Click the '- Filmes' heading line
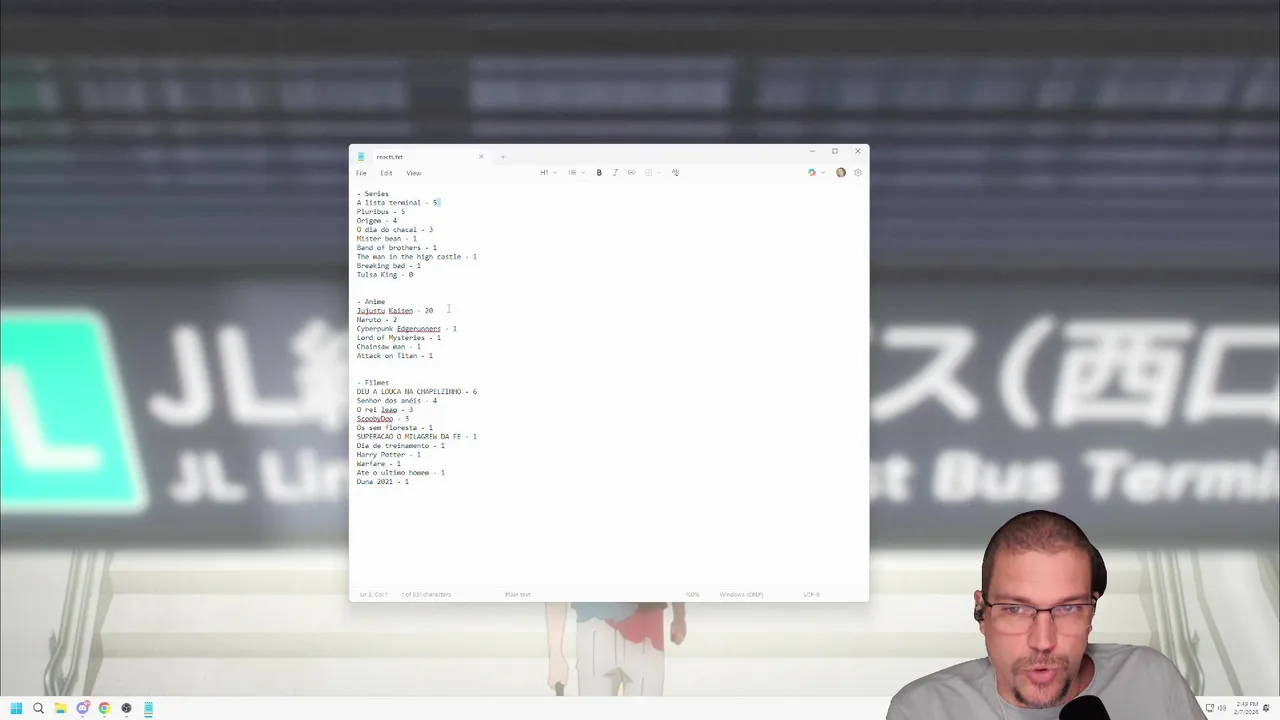Viewport: 1280px width, 720px height. click(x=373, y=383)
